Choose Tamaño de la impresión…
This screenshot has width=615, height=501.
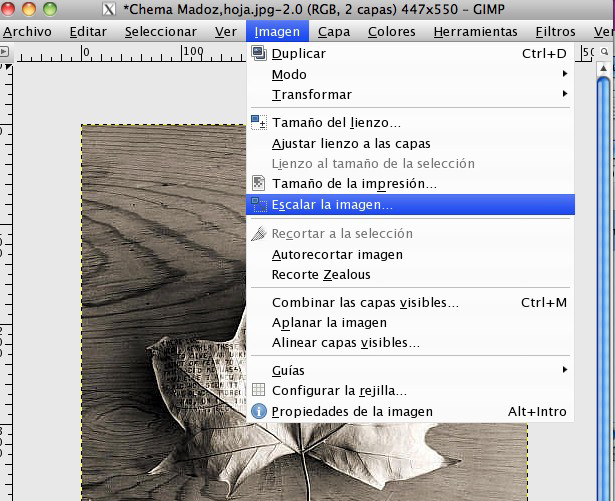[x=410, y=183]
